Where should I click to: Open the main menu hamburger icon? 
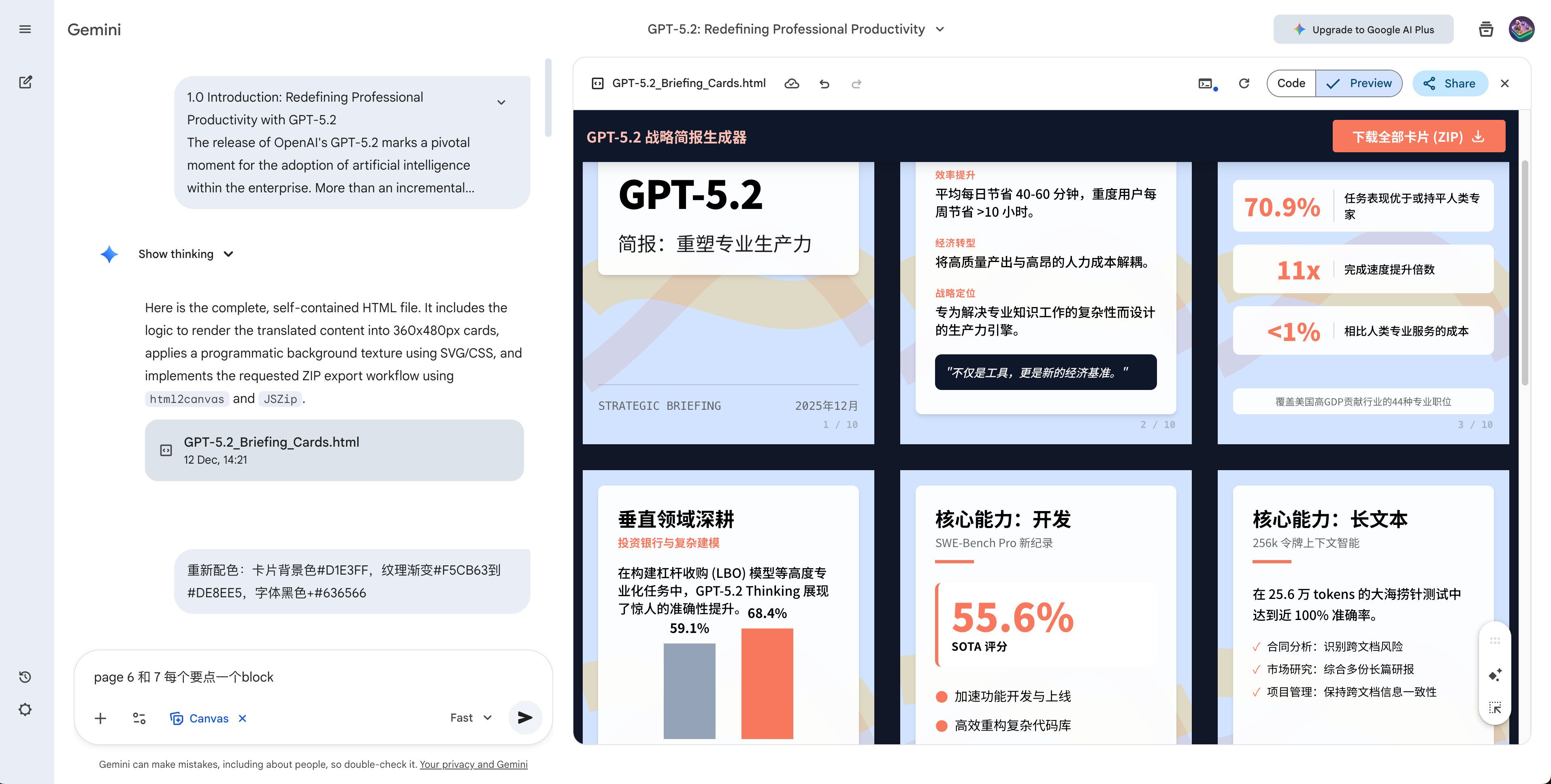pos(25,29)
